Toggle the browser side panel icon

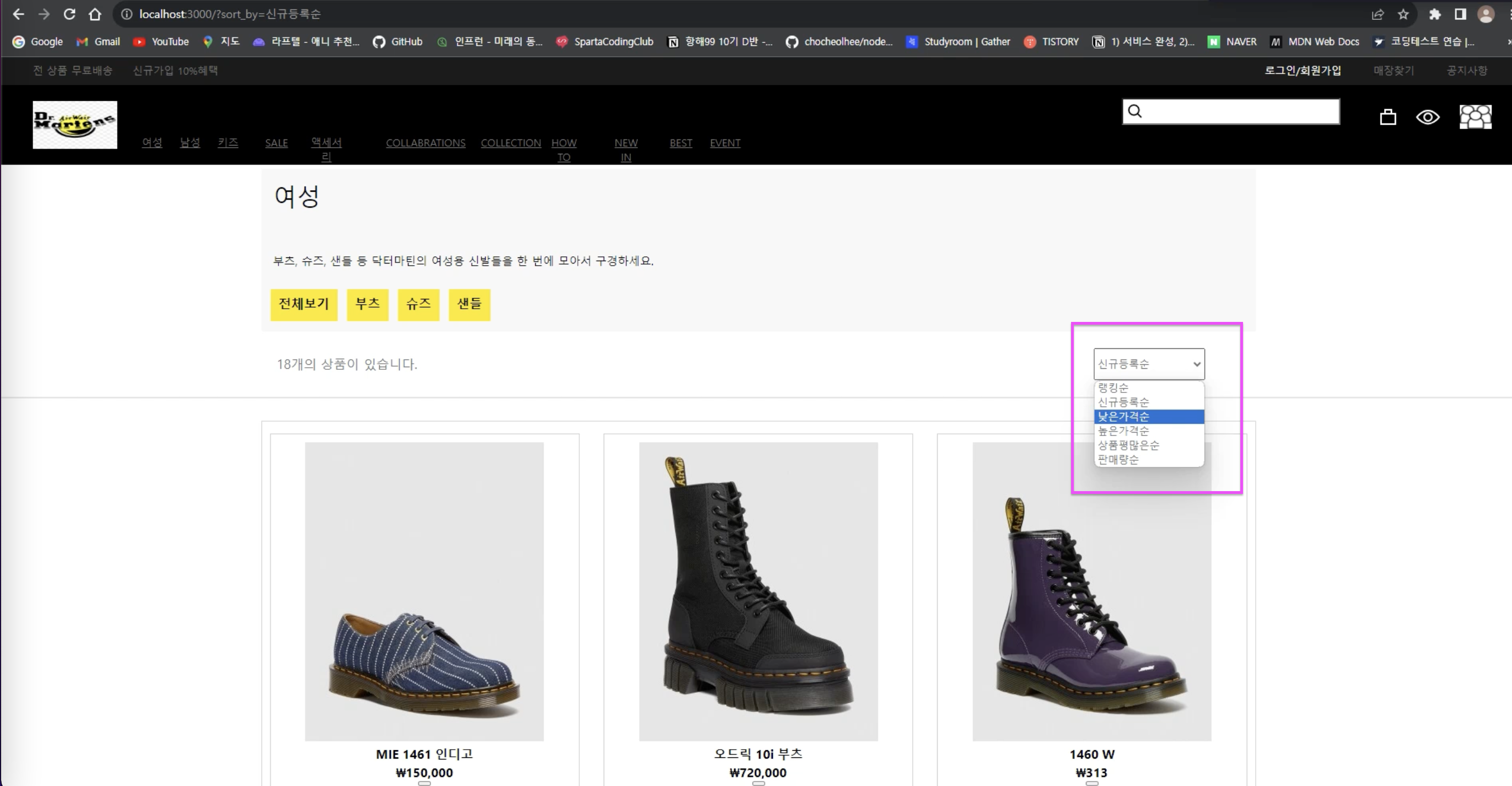click(1460, 14)
